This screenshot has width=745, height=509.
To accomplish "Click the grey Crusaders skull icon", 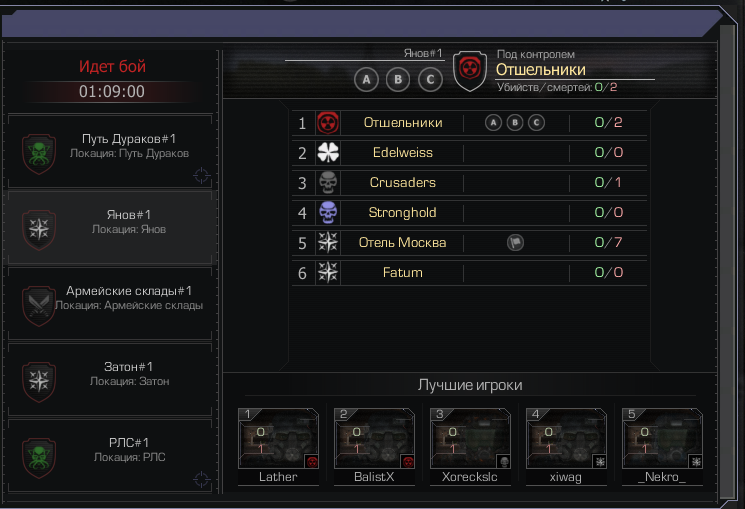I will (328, 183).
